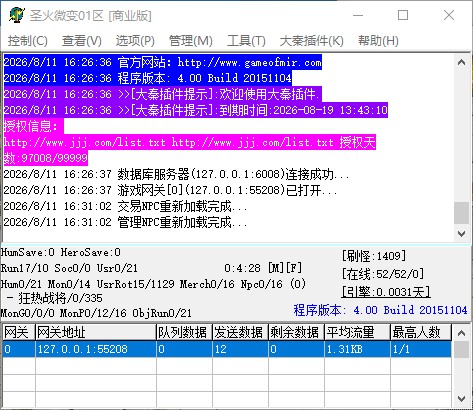The width and height of the screenshot is (473, 410).
Task: Maximize the 圣火微变01区 window
Action: (403, 15)
